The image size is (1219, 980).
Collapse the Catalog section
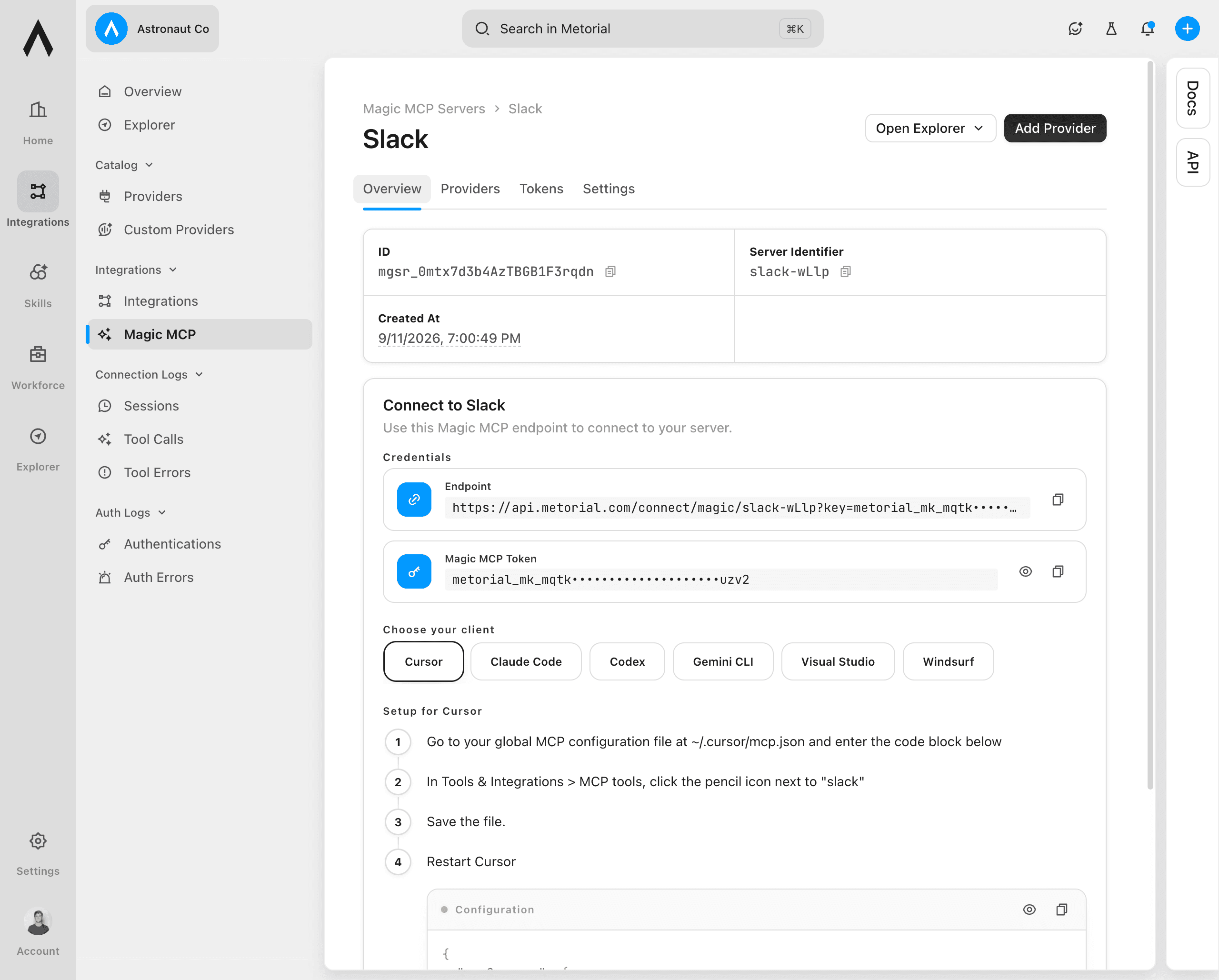coord(124,165)
